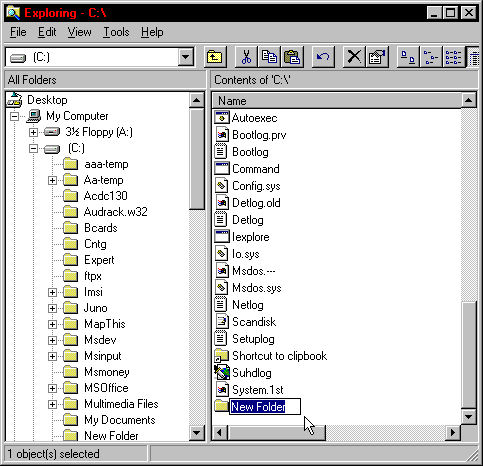Select the Msdos.sys file name

coord(257,288)
